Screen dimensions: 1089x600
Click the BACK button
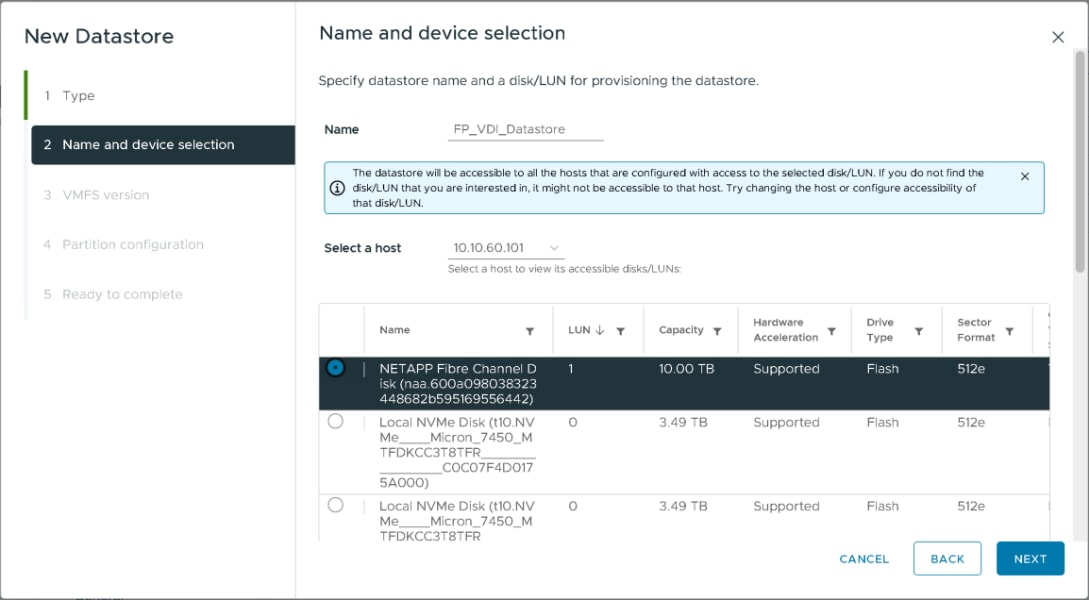coord(947,559)
